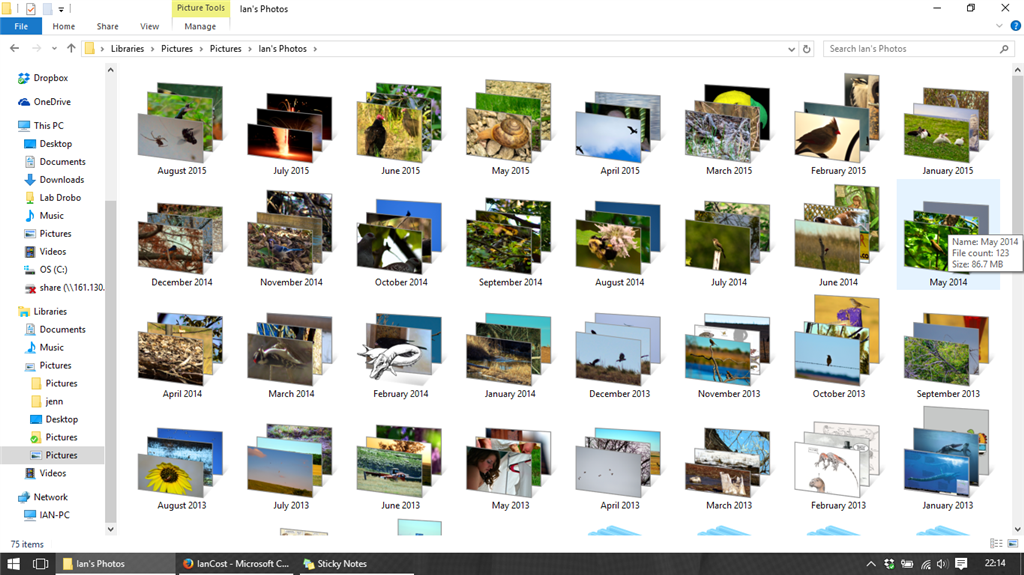
Task: Click the Sticky Notes taskbar button
Action: (335, 564)
